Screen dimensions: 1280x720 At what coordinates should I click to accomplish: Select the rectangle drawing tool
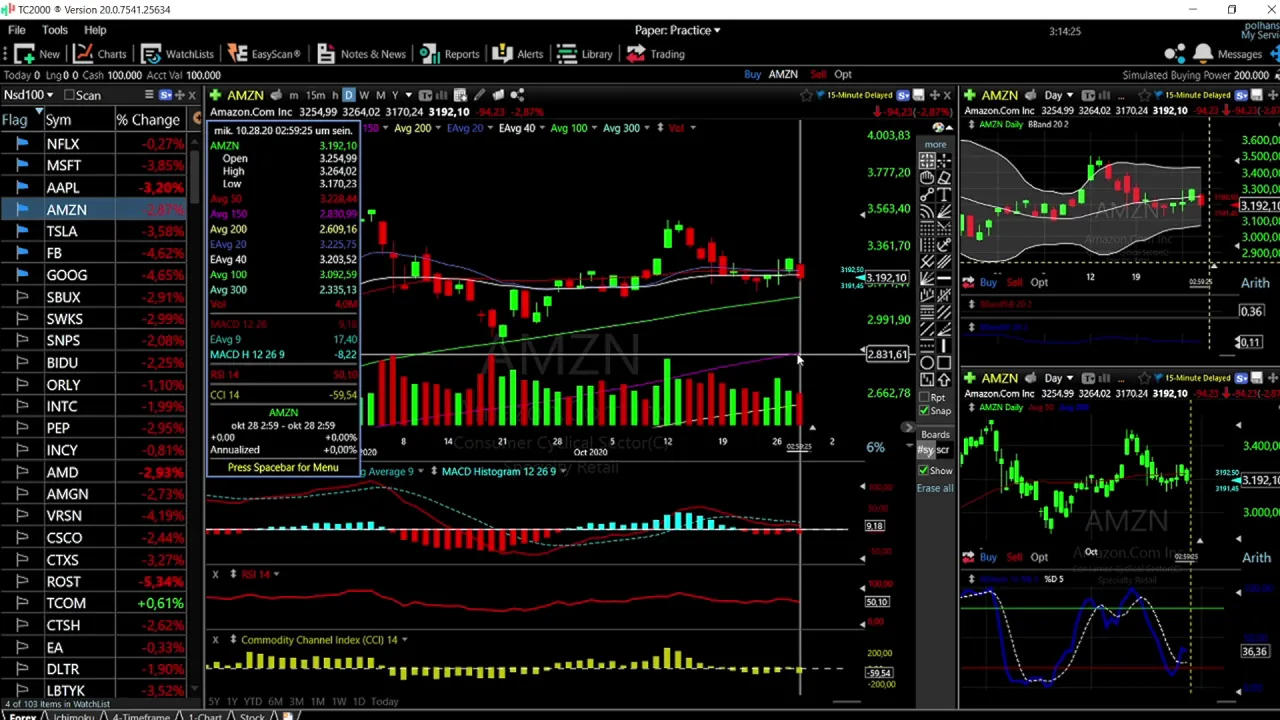(944, 362)
